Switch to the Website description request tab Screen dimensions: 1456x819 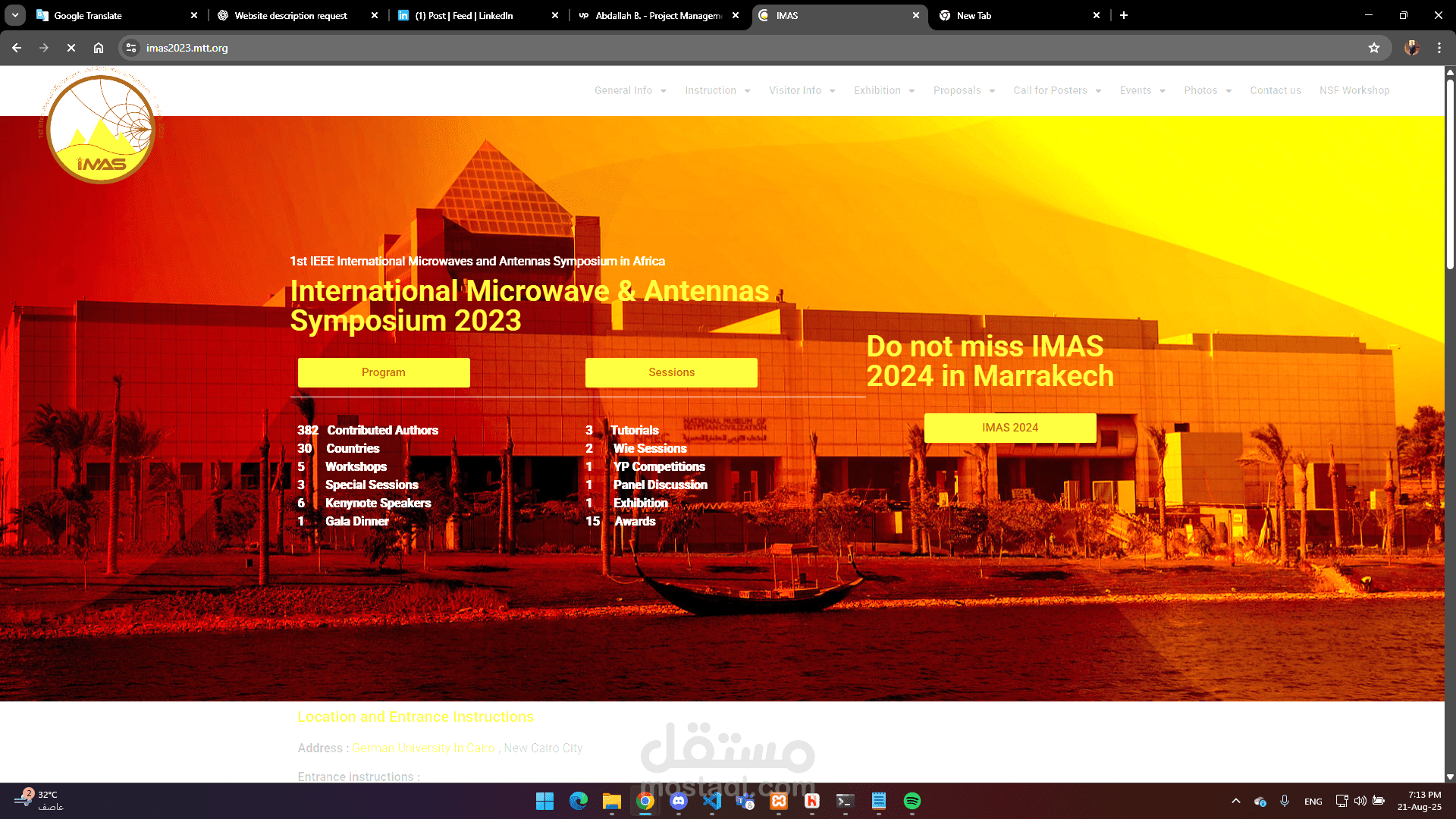coord(296,15)
